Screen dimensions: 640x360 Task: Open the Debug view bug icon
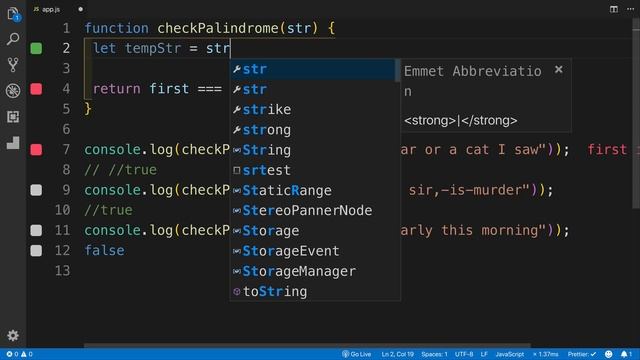[x=13, y=91]
